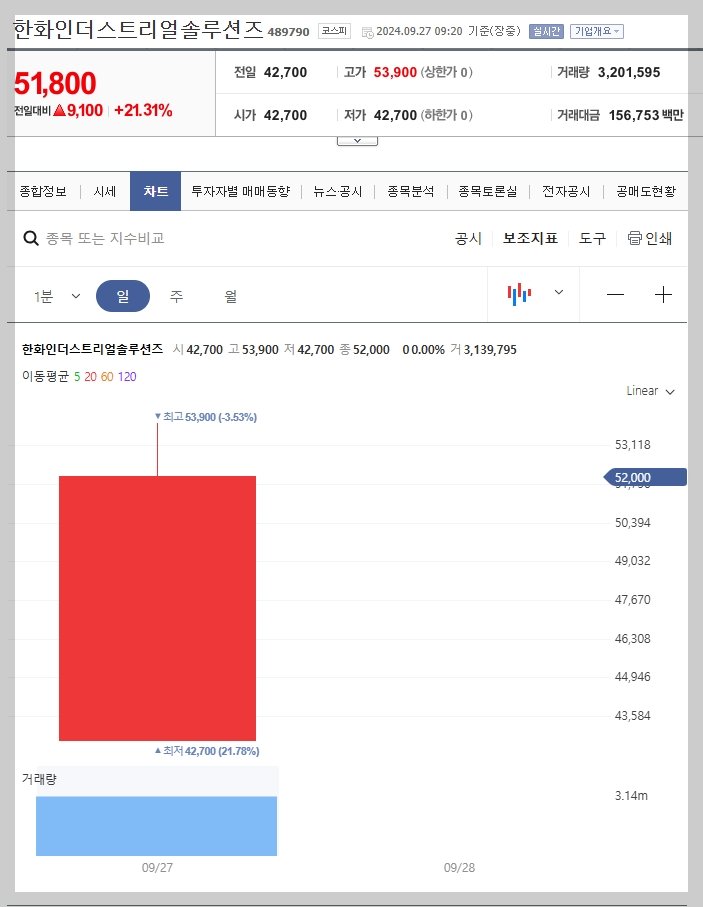
Task: Click the 거래대금 156,753 백만 value
Action: [x=646, y=115]
